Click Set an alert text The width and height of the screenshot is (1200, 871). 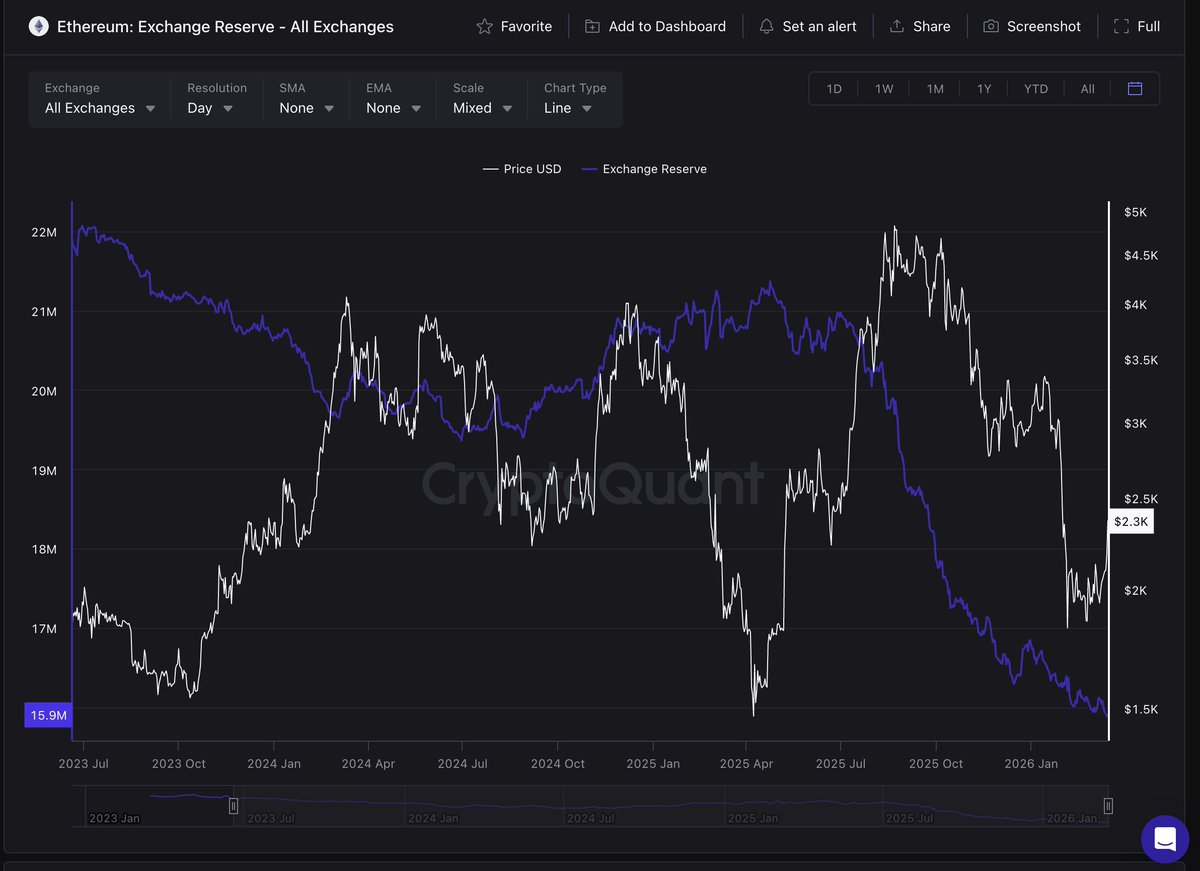coord(819,26)
